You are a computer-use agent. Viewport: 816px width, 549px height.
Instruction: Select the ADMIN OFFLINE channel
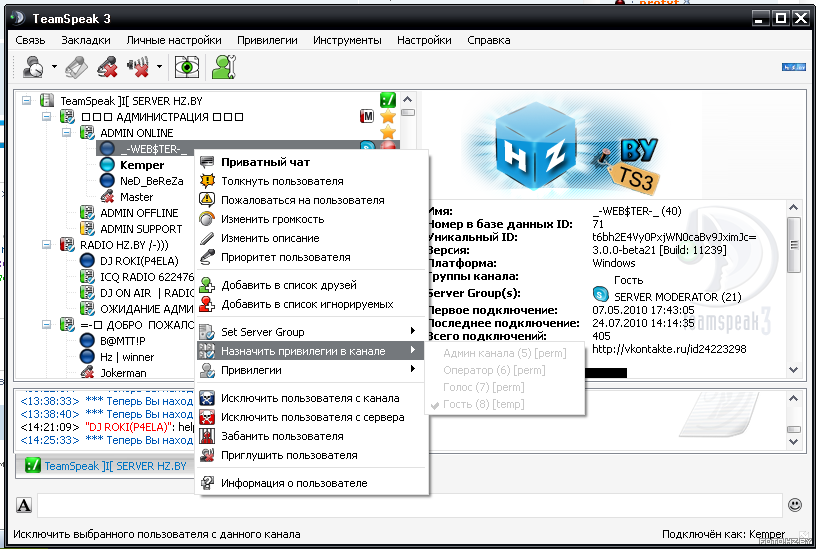(x=139, y=213)
